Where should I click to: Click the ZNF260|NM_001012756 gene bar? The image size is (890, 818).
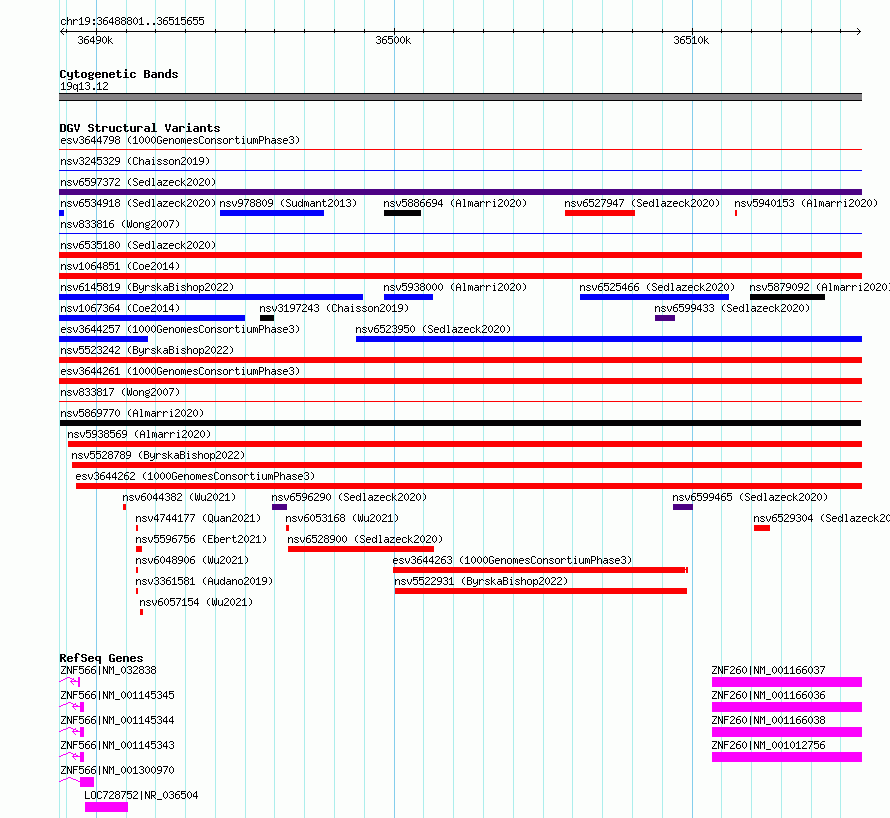point(787,757)
